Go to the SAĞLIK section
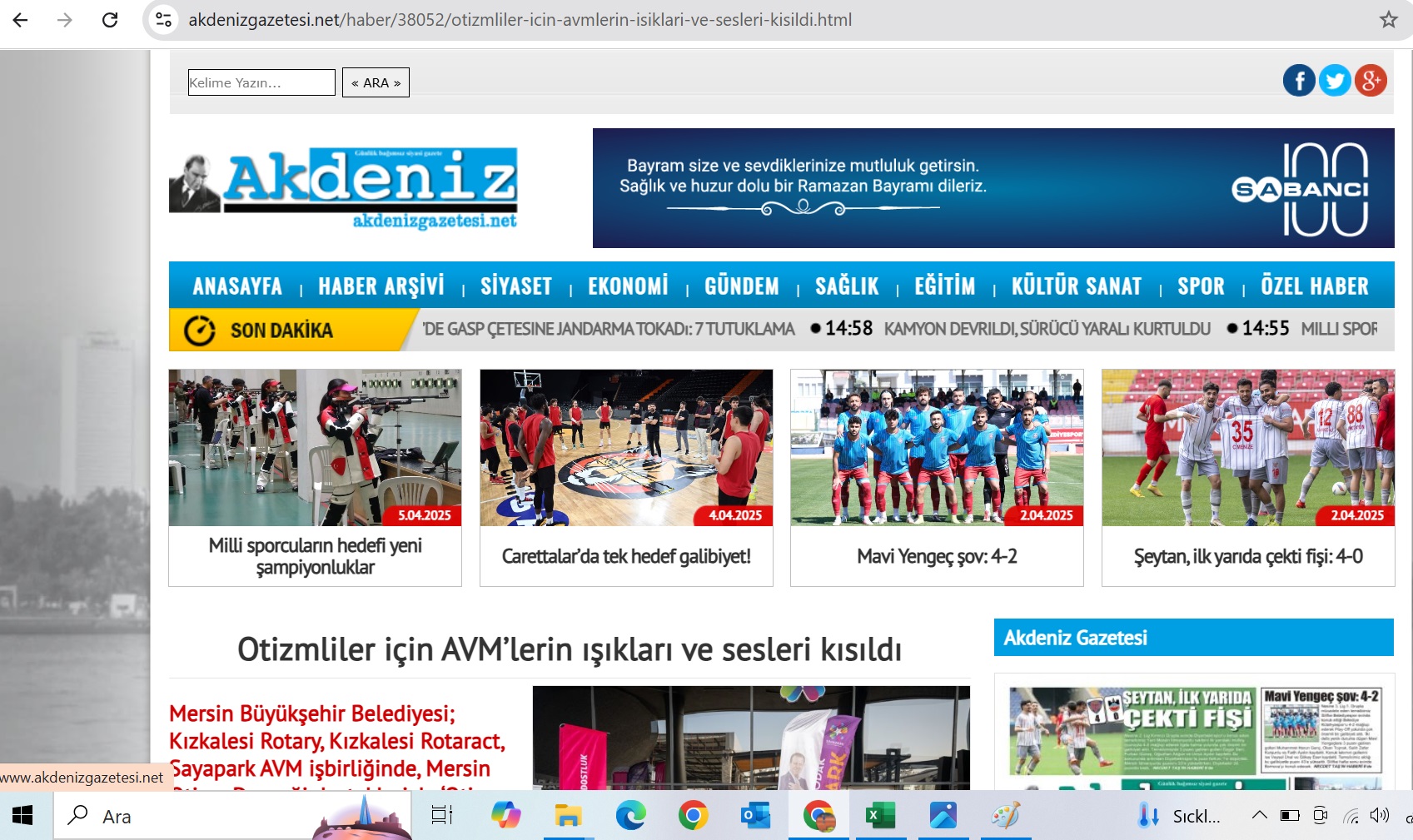 (847, 286)
